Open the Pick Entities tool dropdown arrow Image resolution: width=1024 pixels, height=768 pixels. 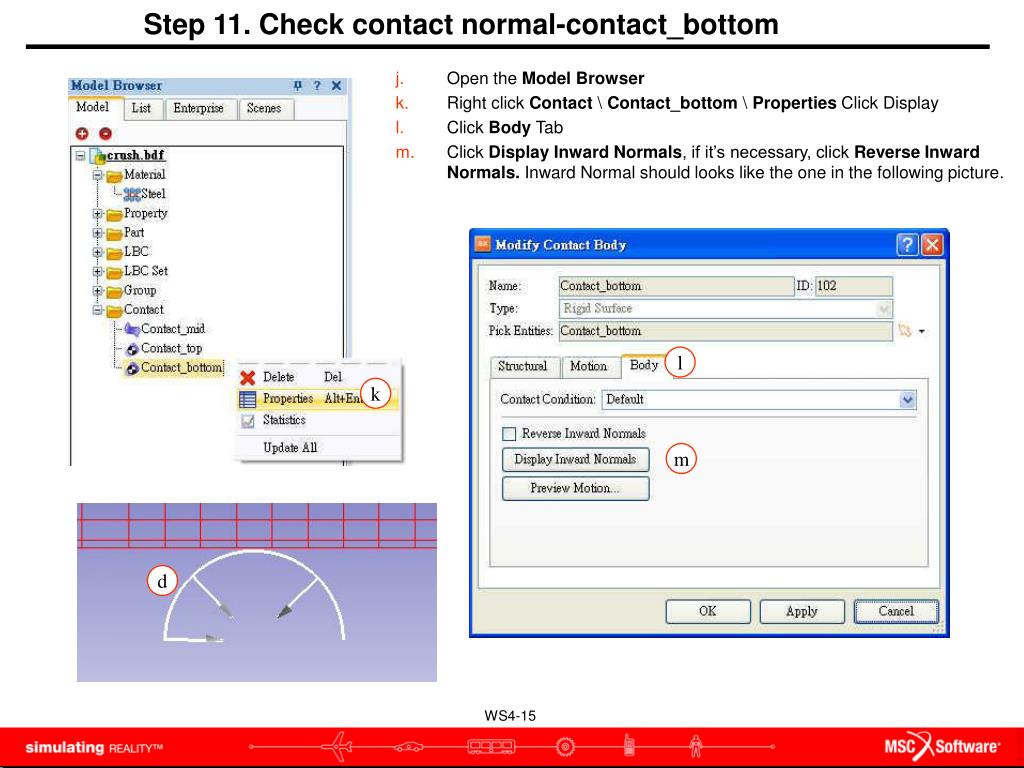tap(921, 331)
